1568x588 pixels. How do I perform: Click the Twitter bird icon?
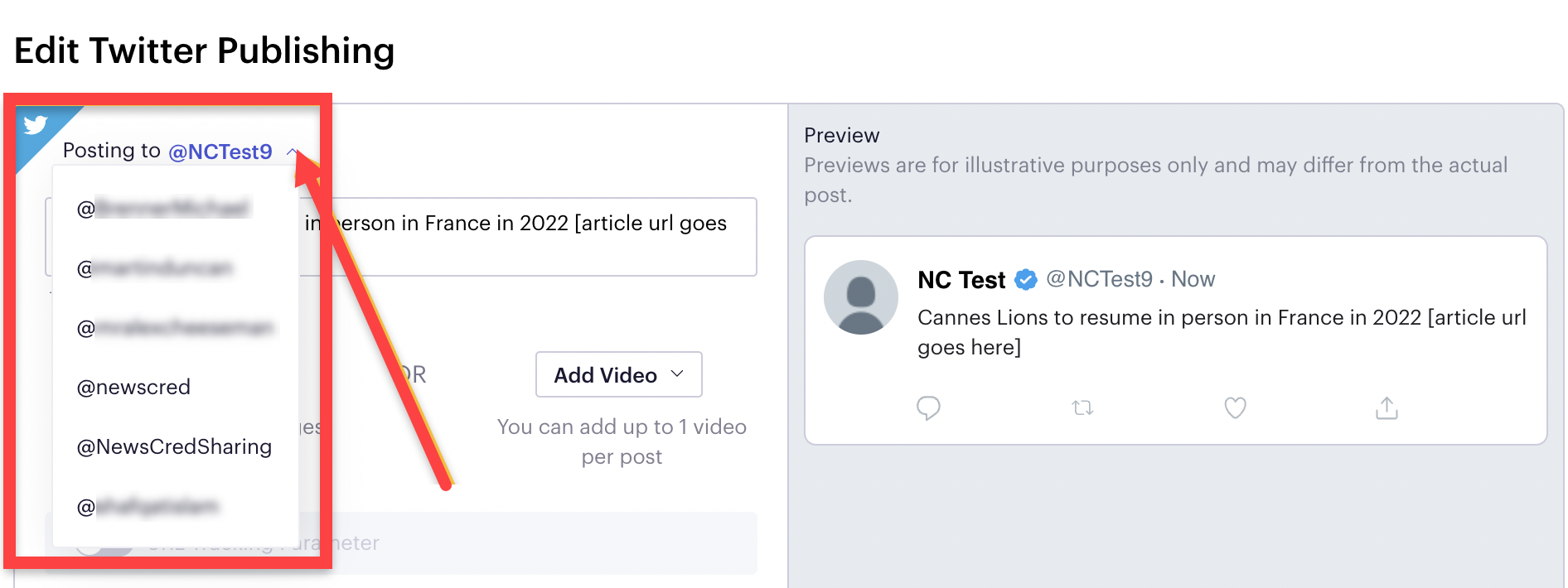pyautogui.click(x=36, y=125)
